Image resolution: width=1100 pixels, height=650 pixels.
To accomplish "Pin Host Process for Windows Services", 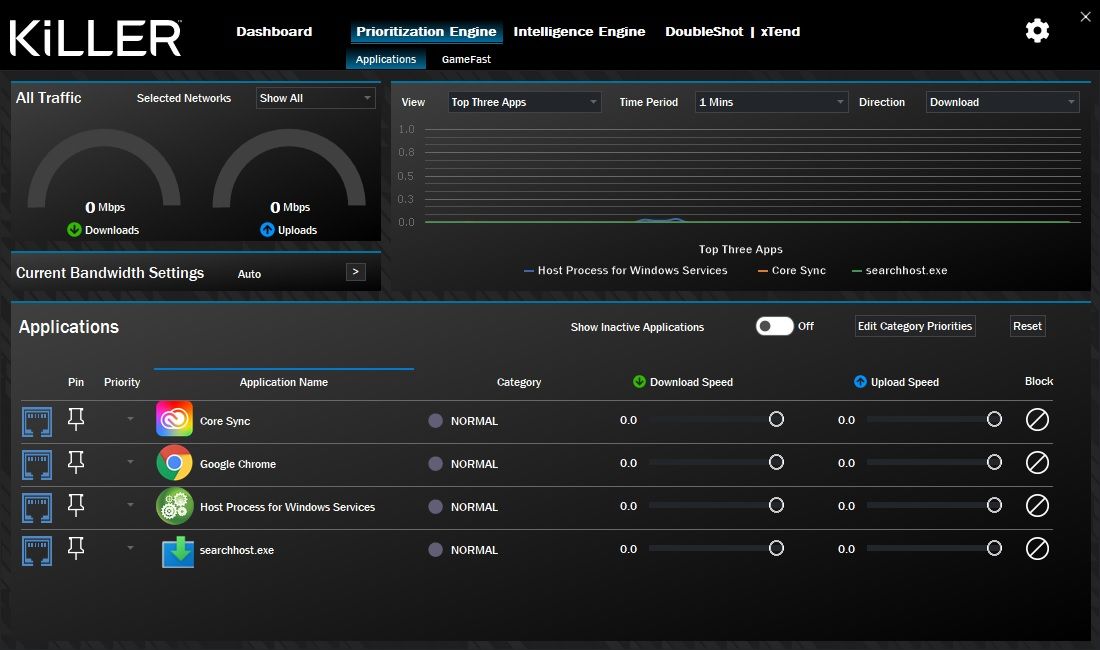I will coord(76,505).
